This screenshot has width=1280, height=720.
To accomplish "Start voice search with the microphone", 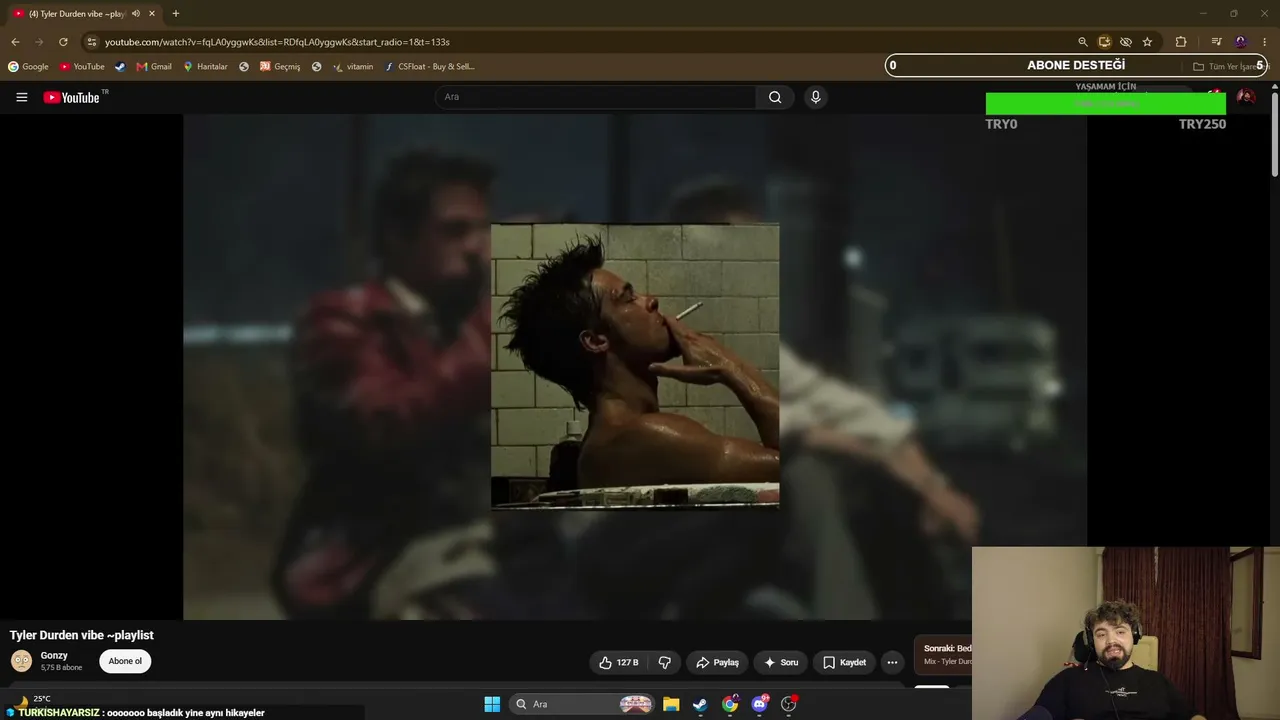I will click(x=815, y=97).
